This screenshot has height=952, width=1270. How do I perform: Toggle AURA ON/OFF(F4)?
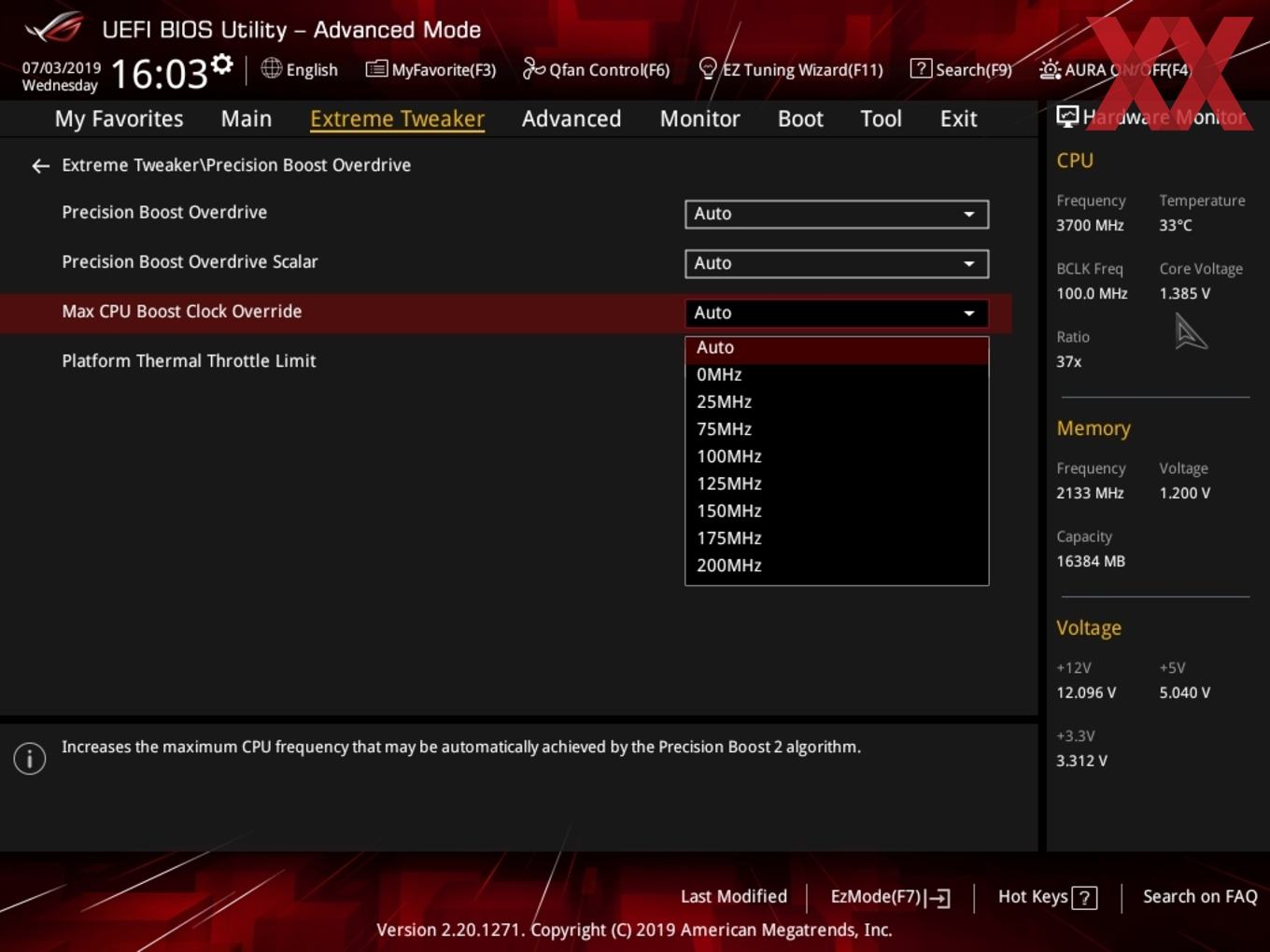click(x=1115, y=70)
